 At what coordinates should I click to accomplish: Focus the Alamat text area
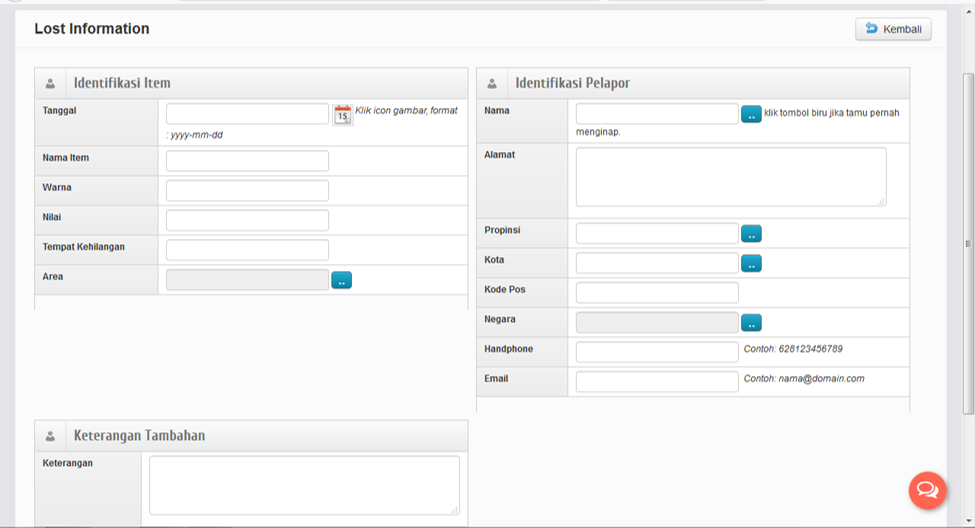pyautogui.click(x=730, y=177)
